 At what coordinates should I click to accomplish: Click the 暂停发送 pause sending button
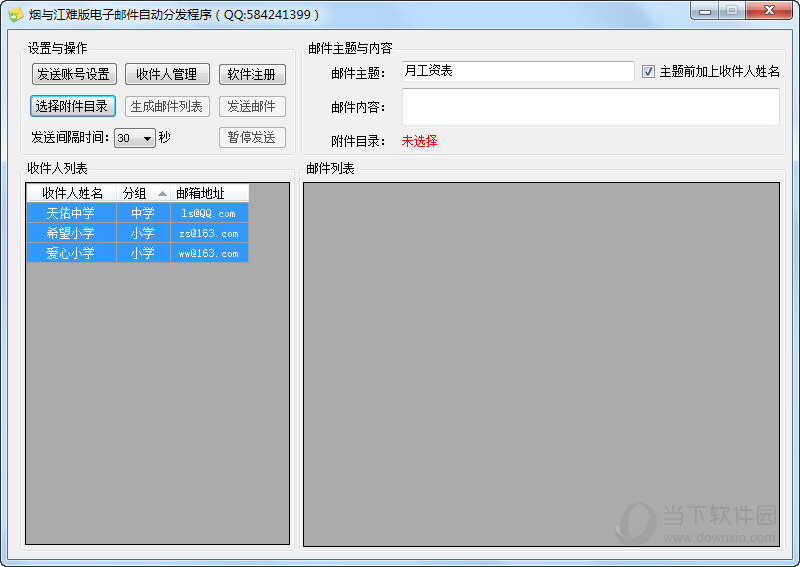coord(252,137)
